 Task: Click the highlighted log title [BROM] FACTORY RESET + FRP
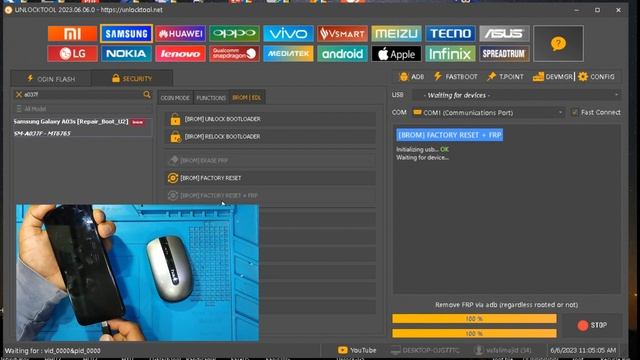[x=449, y=135]
